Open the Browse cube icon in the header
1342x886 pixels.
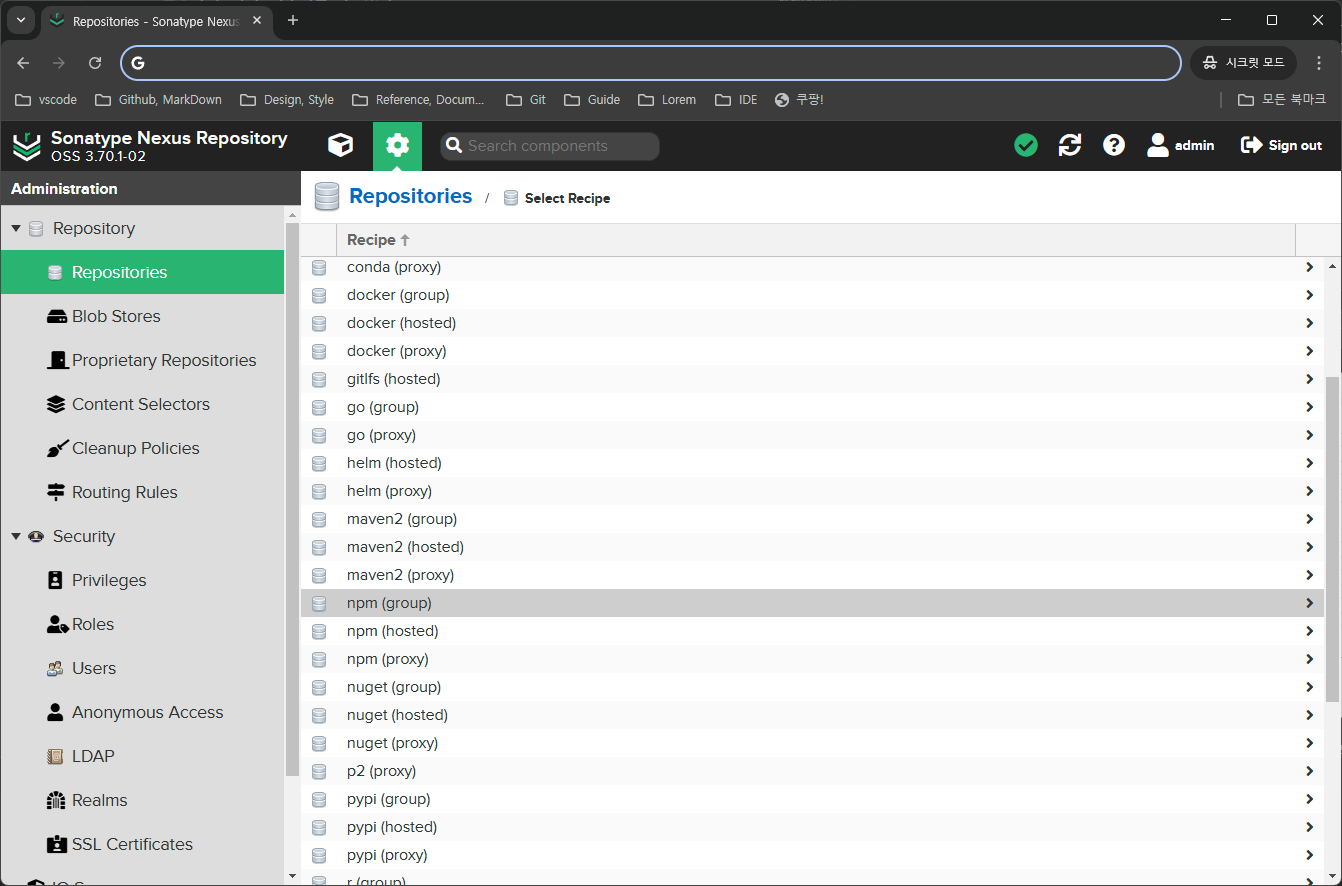point(340,145)
